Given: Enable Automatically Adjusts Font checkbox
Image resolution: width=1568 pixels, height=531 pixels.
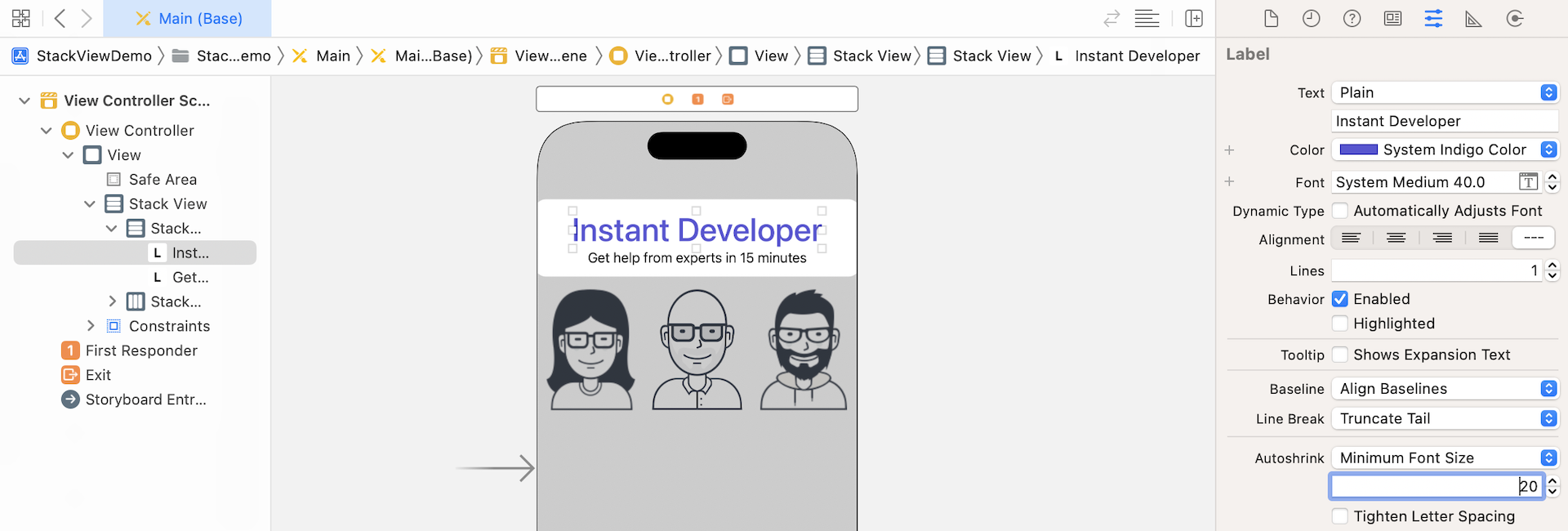Looking at the screenshot, I should point(1340,211).
